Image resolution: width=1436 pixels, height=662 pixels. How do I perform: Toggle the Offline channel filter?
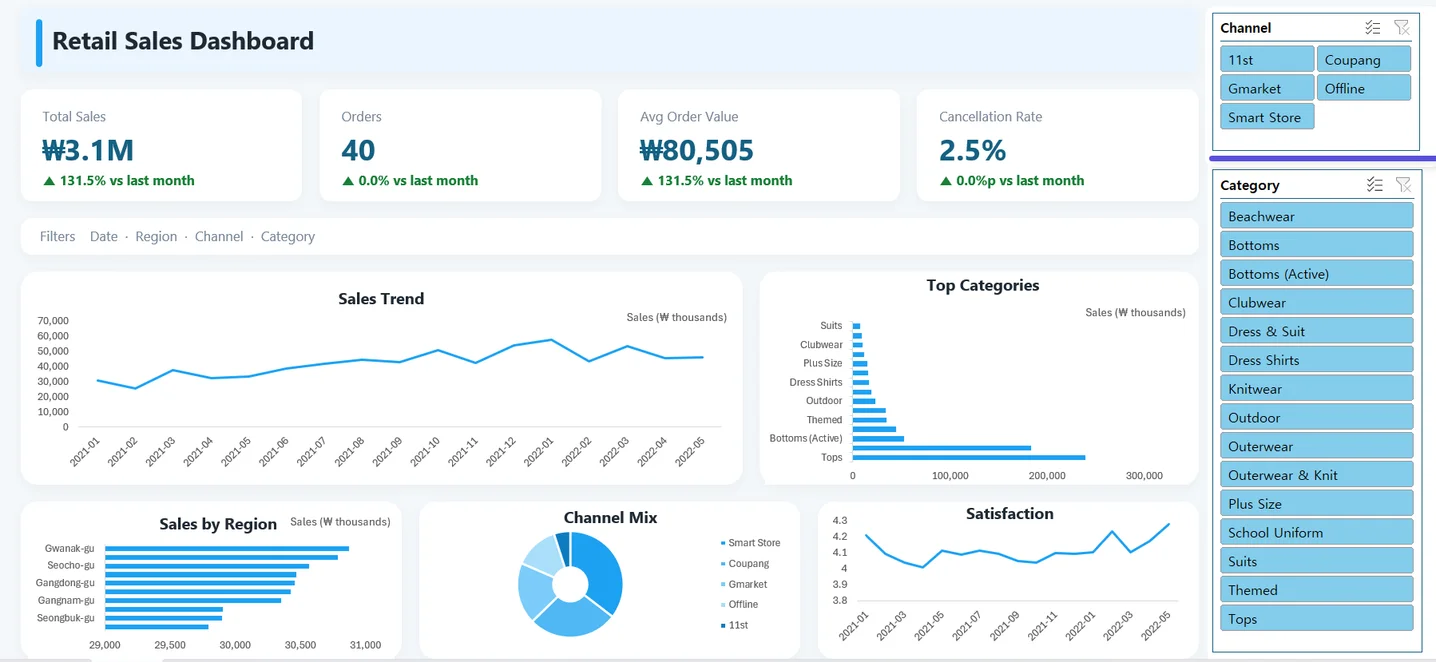[1364, 88]
